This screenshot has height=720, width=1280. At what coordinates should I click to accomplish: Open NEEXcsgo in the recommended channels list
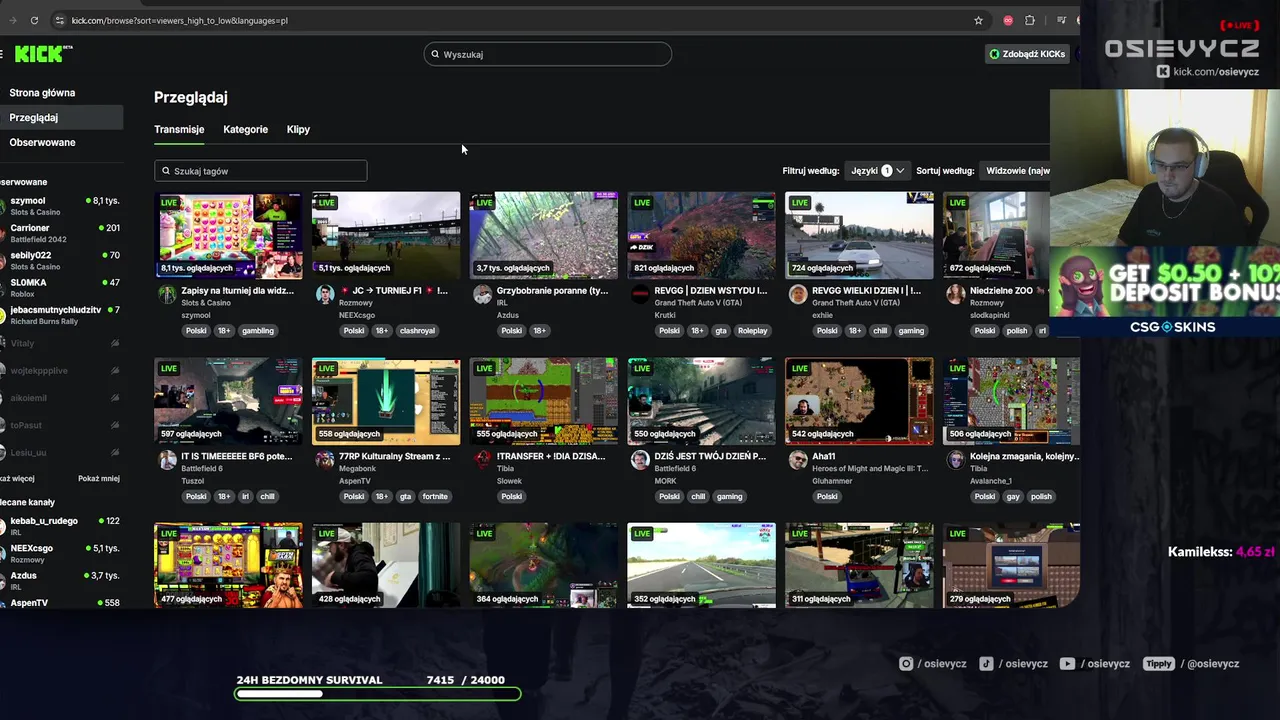click(60, 553)
